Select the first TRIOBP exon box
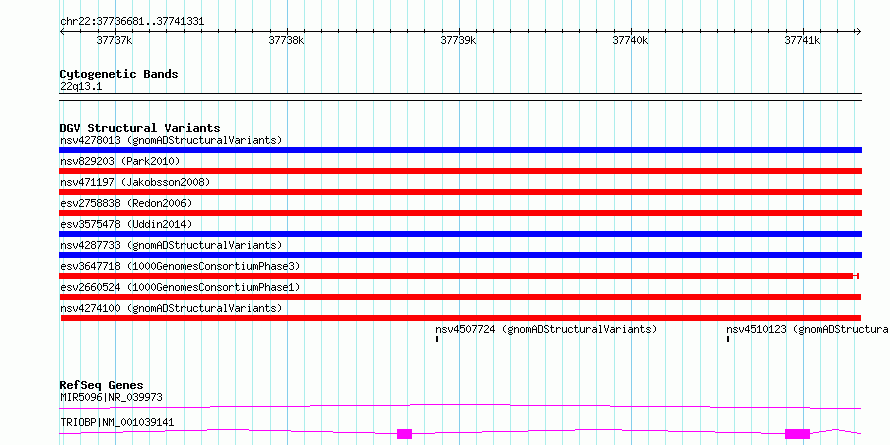This screenshot has width=890, height=445. 404,434
